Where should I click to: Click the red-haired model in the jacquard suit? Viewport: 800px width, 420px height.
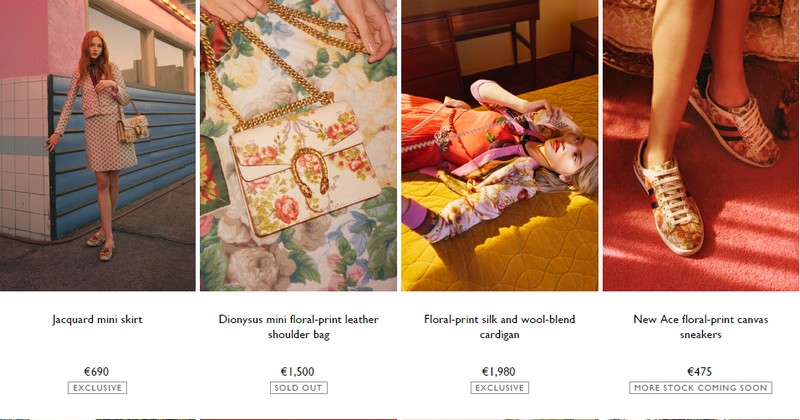96,145
